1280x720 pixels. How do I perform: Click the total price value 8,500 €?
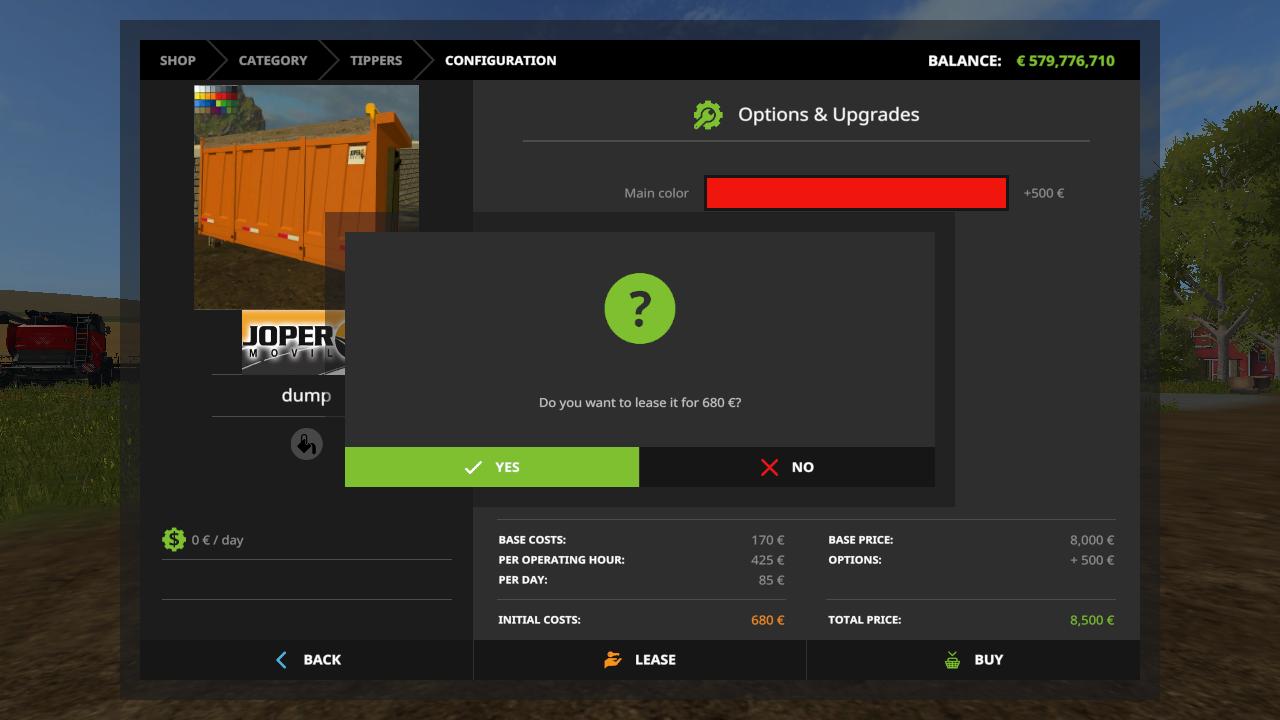pyautogui.click(x=1091, y=620)
